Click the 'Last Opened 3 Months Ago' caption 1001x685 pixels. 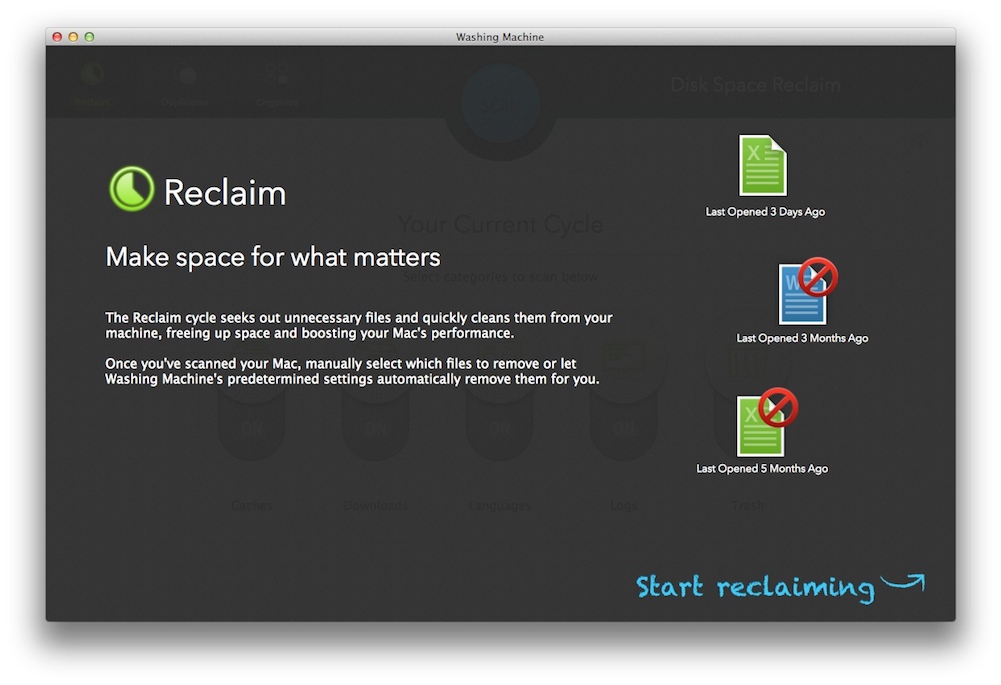[802, 338]
